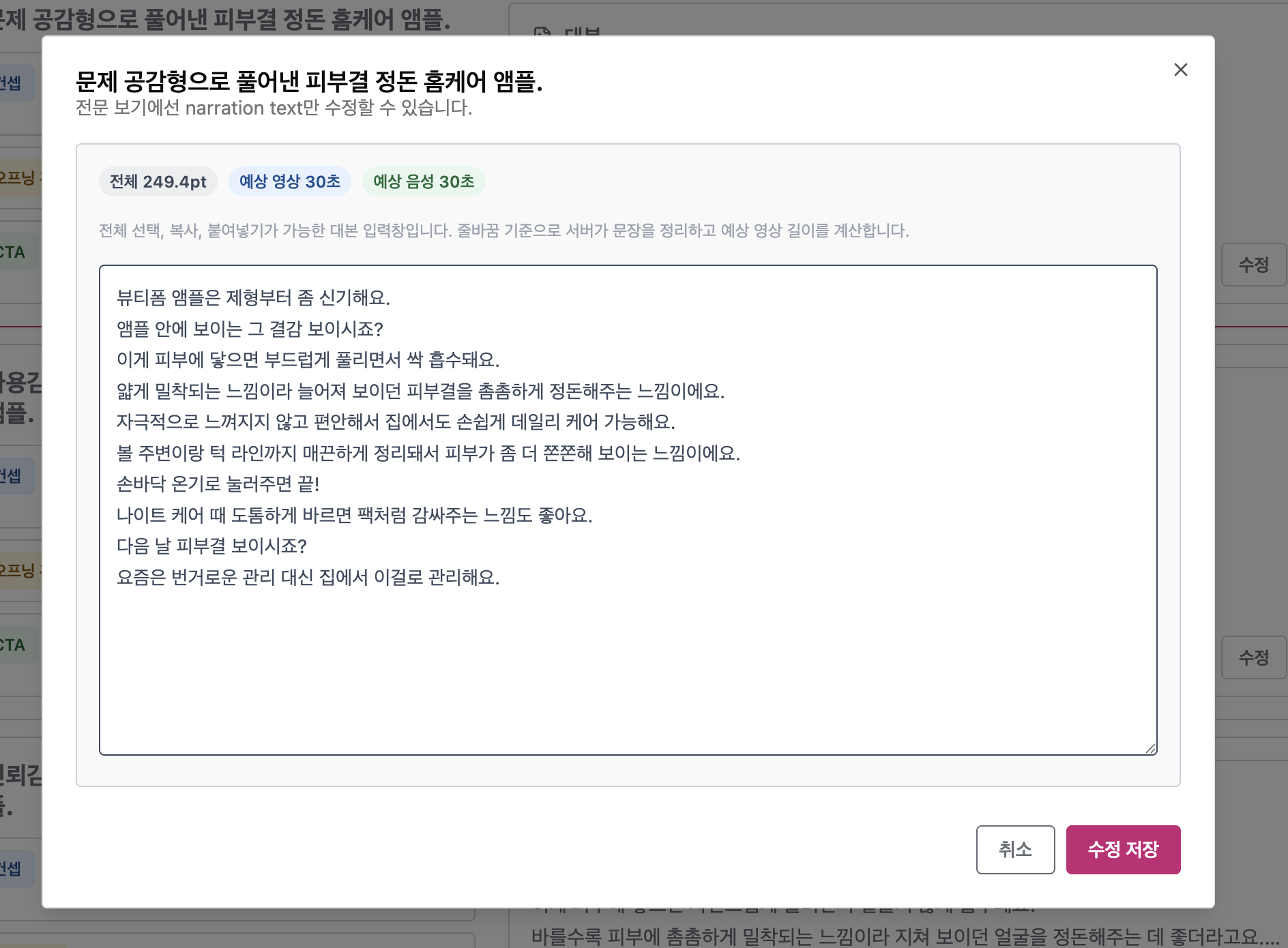
Task: Place cursor on line 손바닥 온기로 눌러주면 끝!
Action: (218, 484)
